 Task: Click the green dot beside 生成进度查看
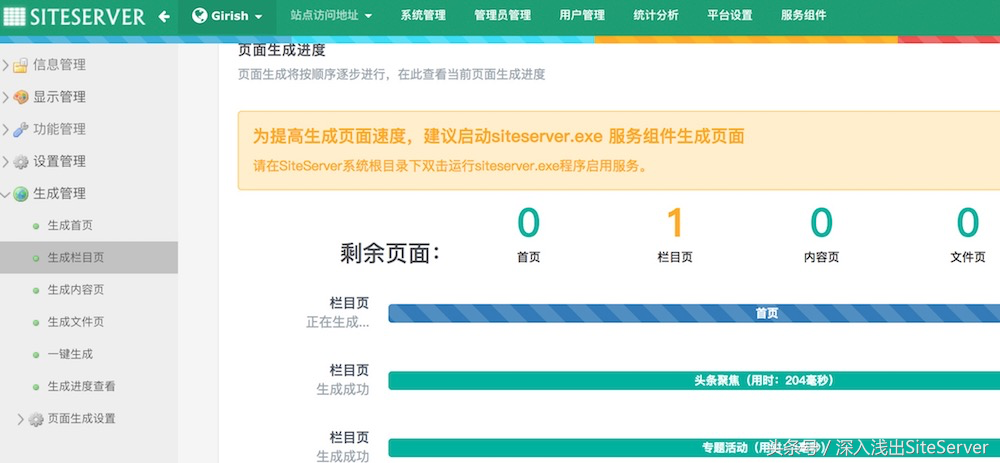click(x=36, y=386)
